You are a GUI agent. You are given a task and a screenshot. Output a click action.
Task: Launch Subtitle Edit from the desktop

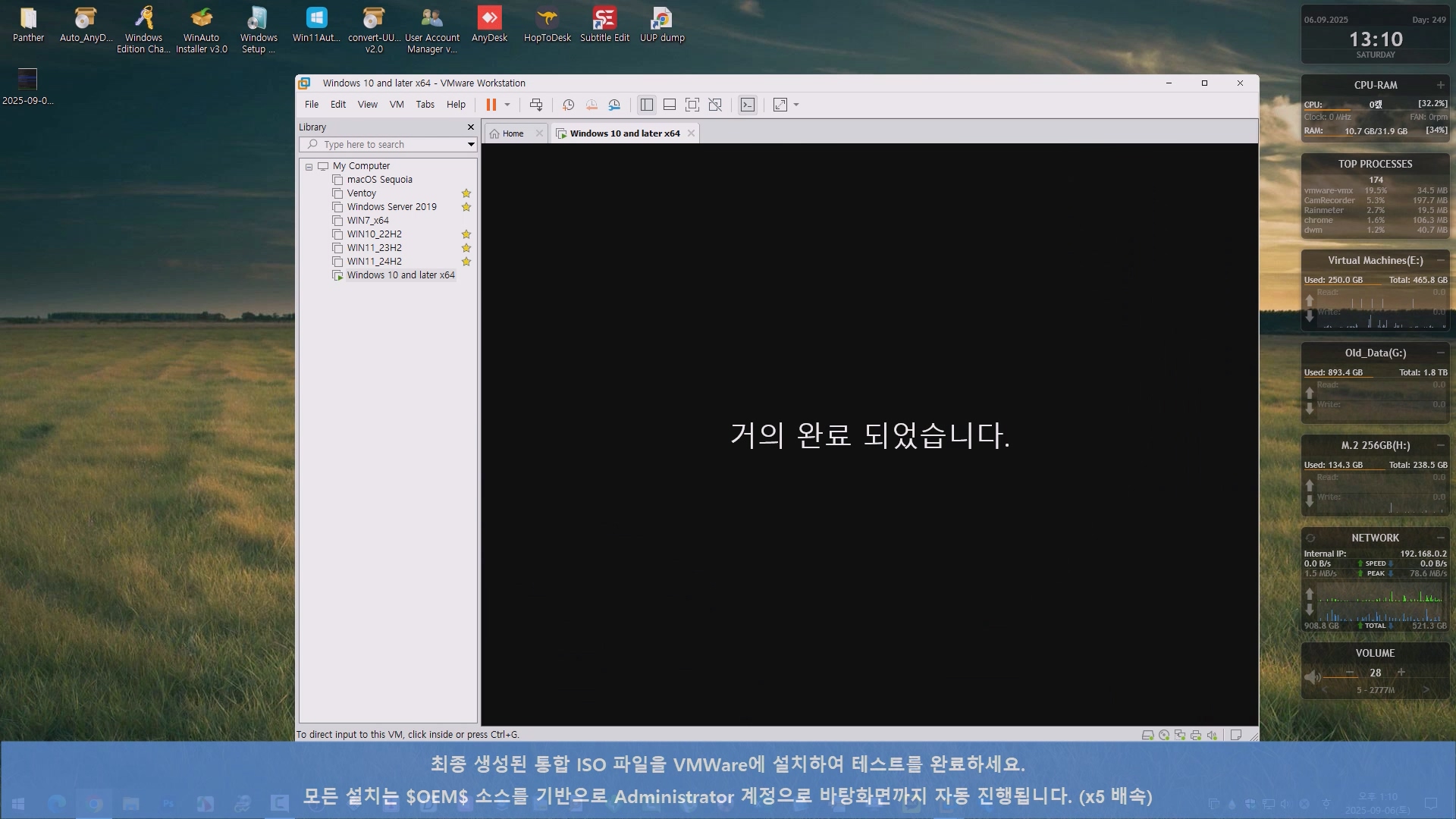604,24
